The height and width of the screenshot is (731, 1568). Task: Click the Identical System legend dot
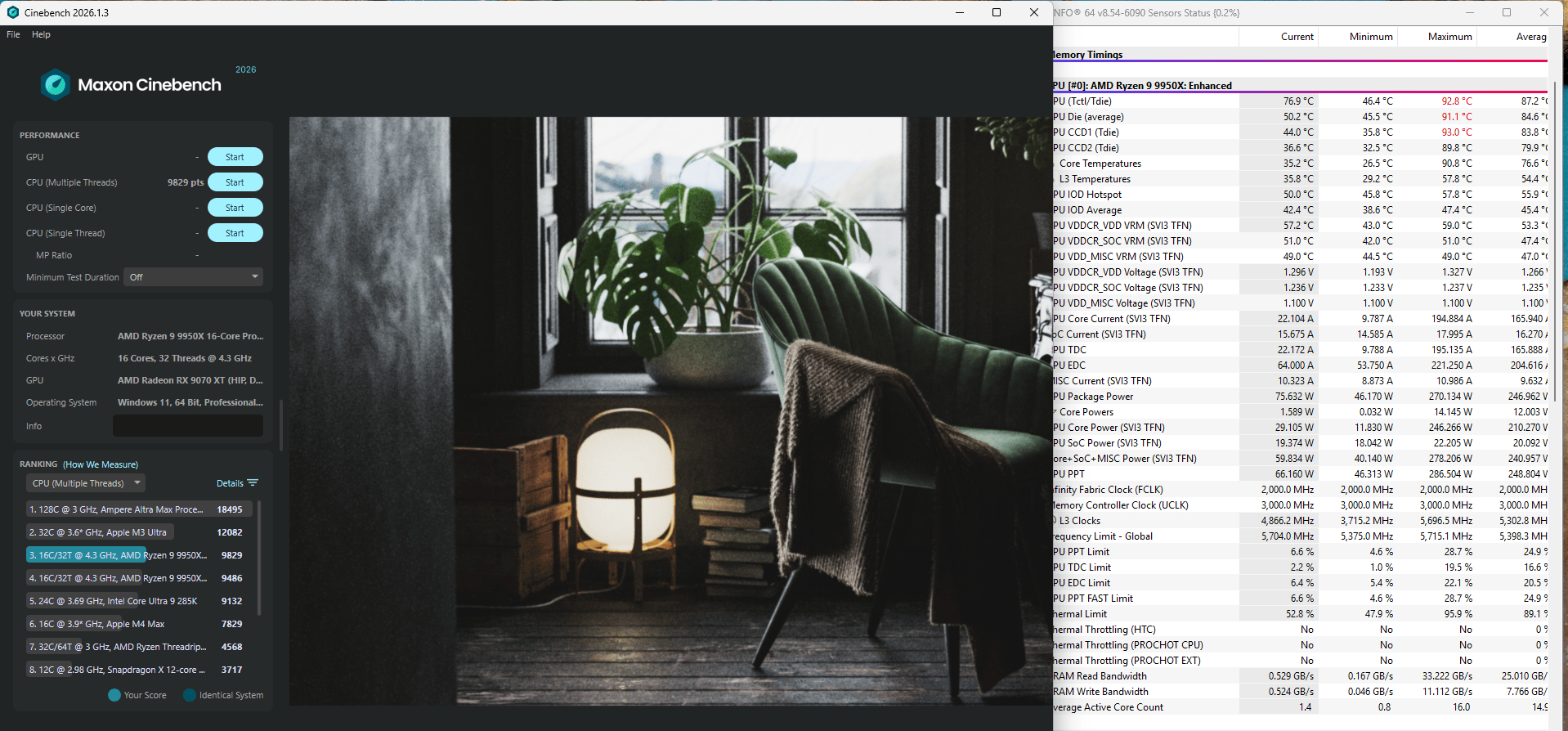tap(190, 695)
